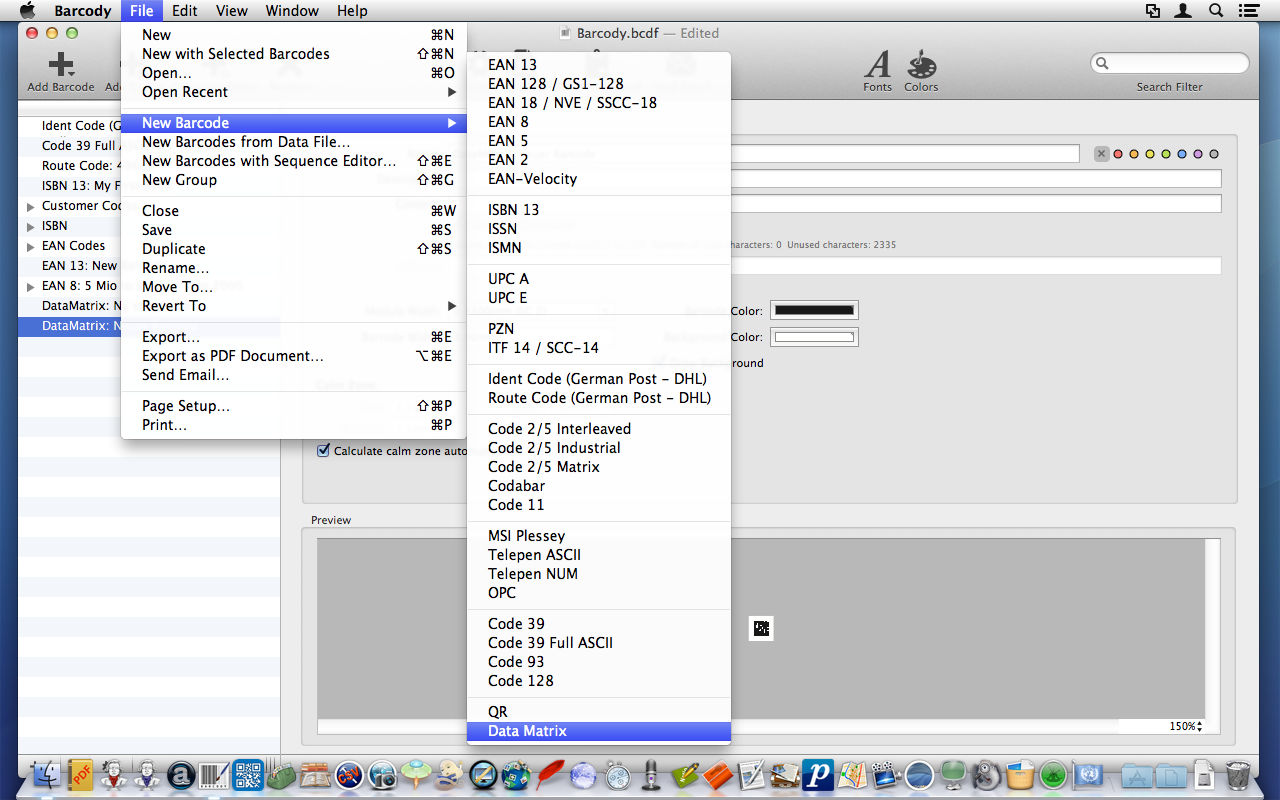Launch the red feather app in Dock
Viewport: 1280px width, 800px height.
(x=550, y=775)
